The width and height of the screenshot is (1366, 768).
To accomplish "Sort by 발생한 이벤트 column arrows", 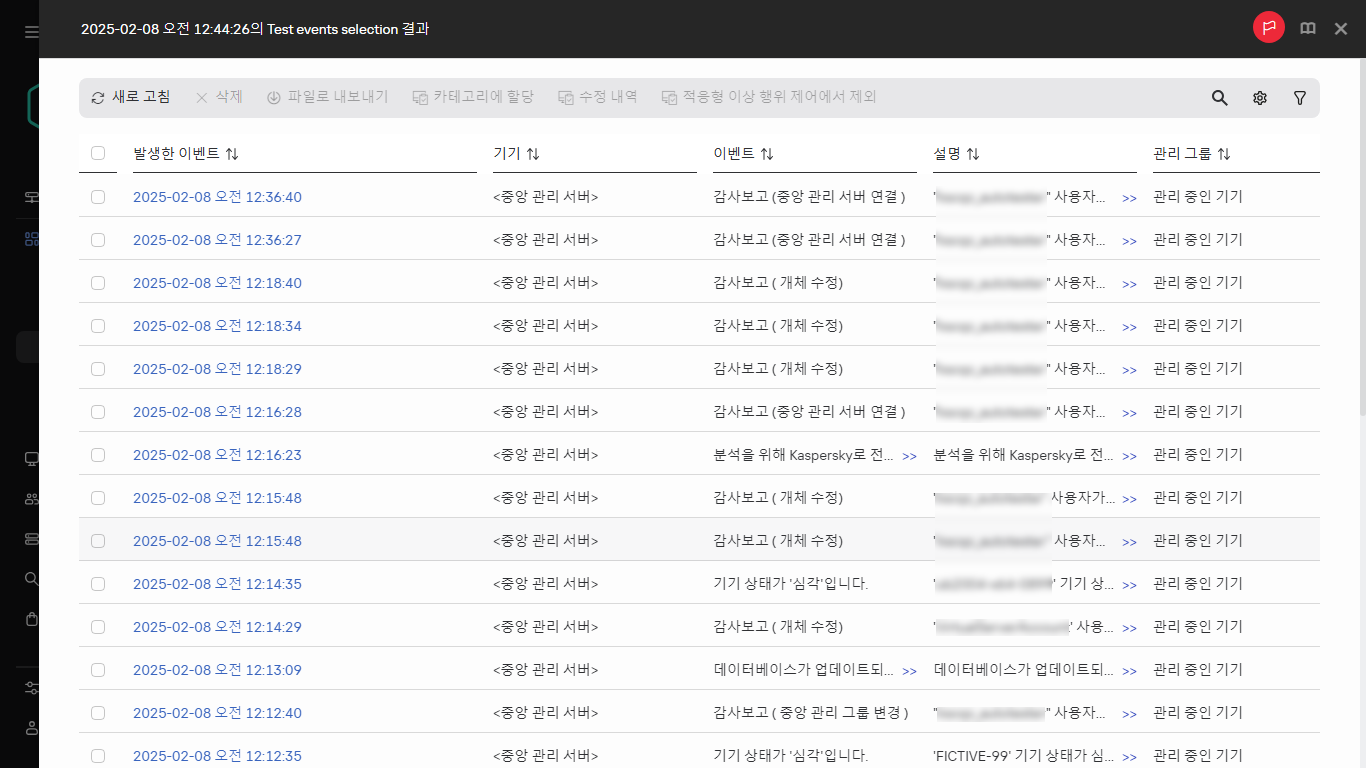I will (x=232, y=154).
